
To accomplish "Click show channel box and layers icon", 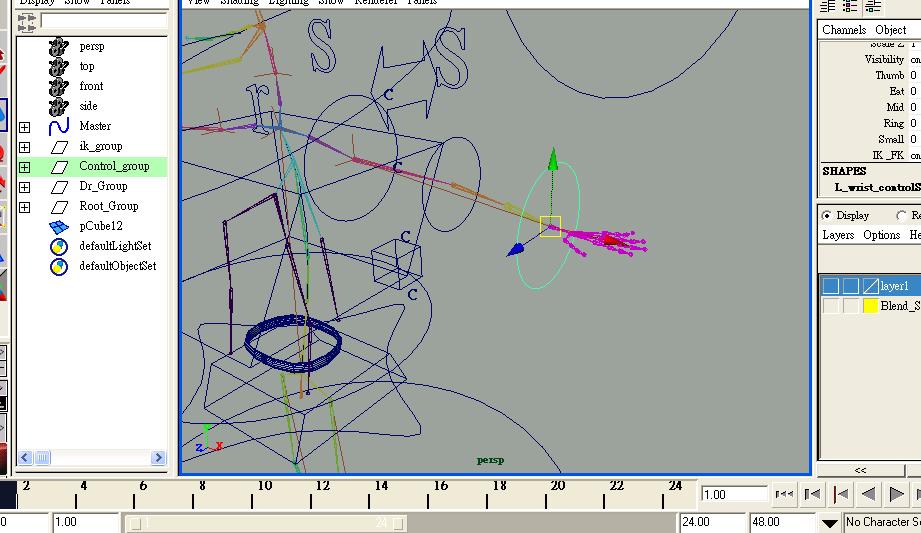I will [873, 6].
